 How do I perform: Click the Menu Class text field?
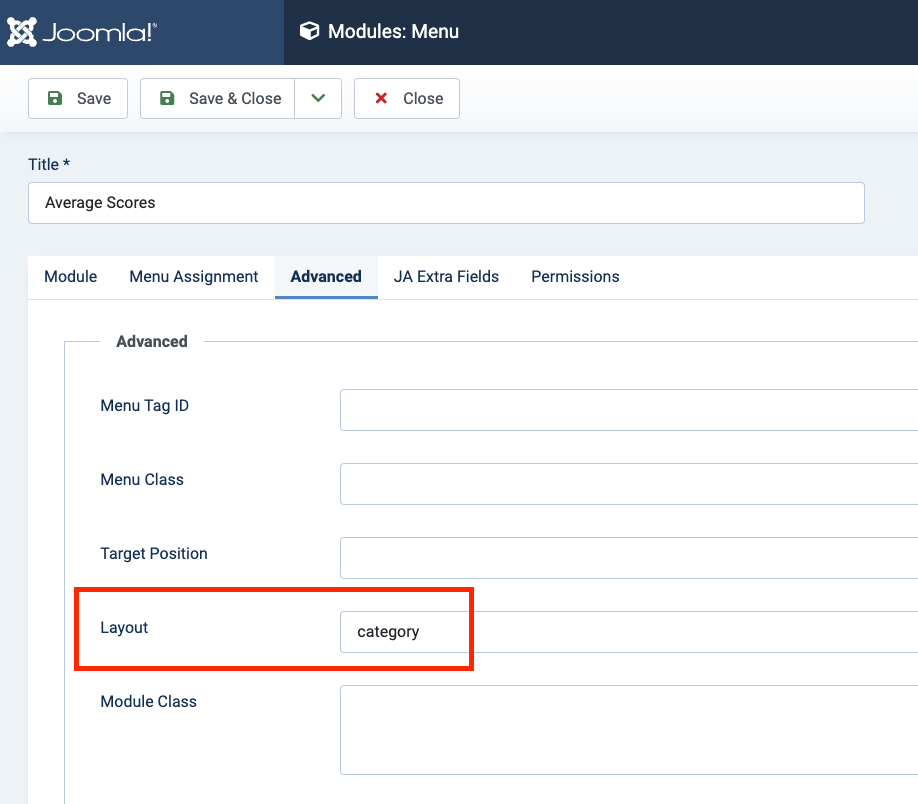coord(628,484)
